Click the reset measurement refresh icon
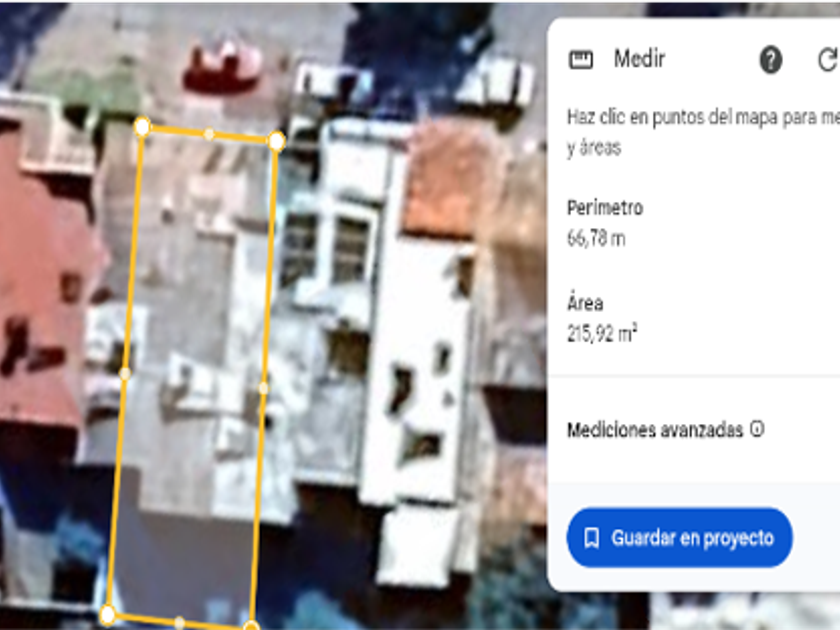 click(828, 59)
